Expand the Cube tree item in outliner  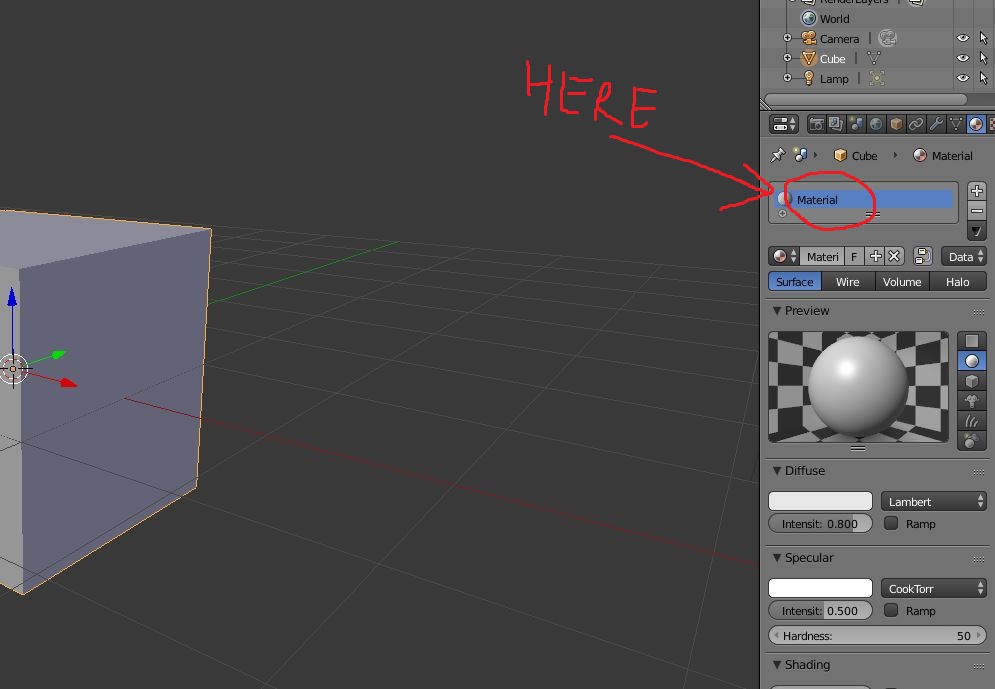[787, 58]
